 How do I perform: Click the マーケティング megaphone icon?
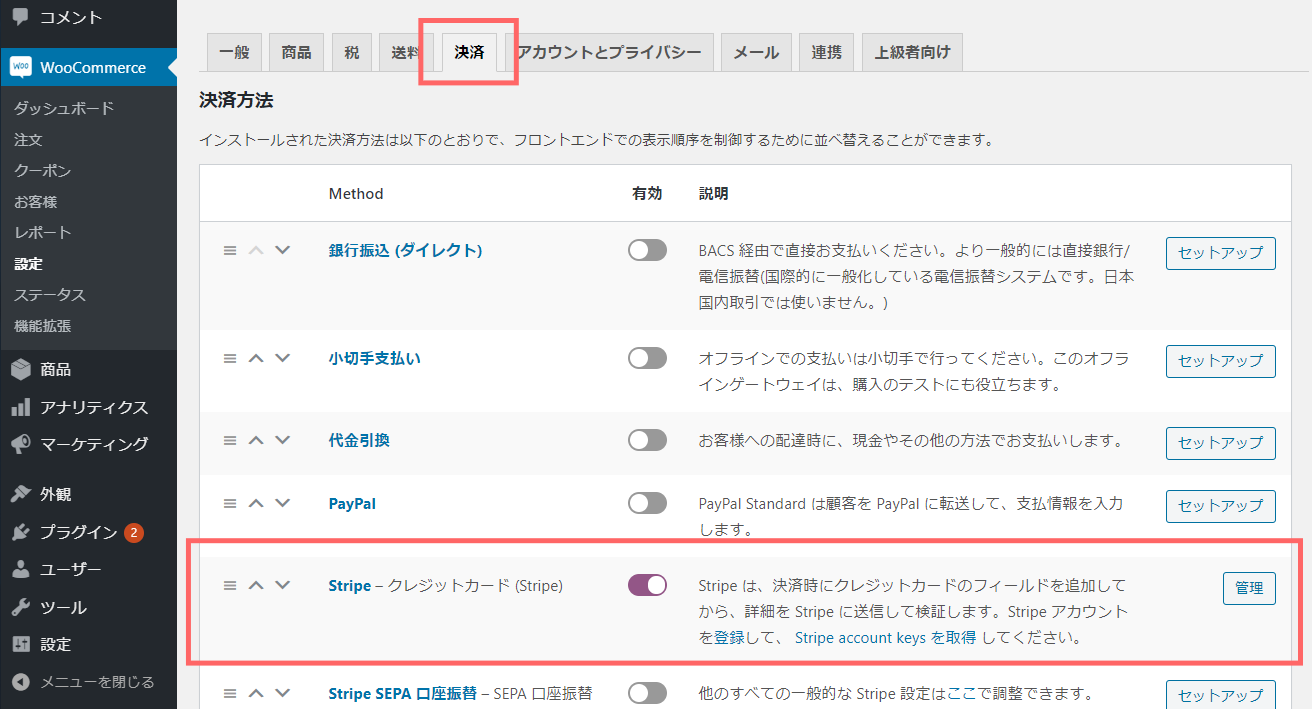[x=21, y=444]
